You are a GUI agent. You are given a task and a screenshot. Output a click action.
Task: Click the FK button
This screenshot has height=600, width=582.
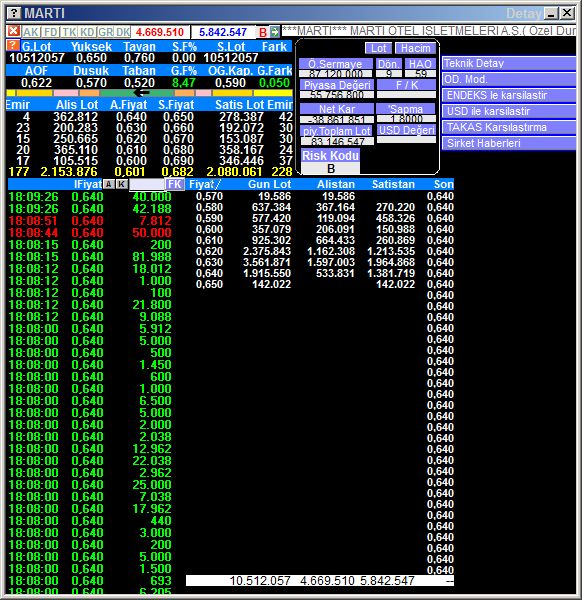[x=174, y=184]
